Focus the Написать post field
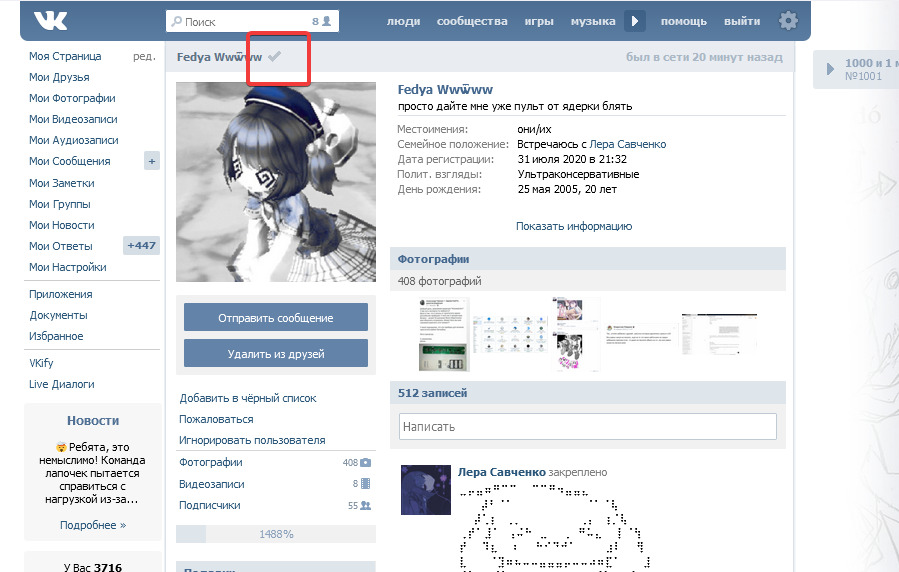The image size is (899, 572). [588, 427]
